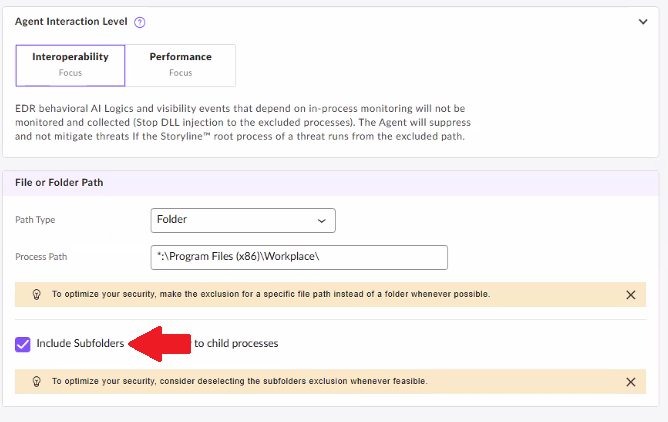
Task: Uncheck the Include Subfolders checkbox
Action: (23, 344)
